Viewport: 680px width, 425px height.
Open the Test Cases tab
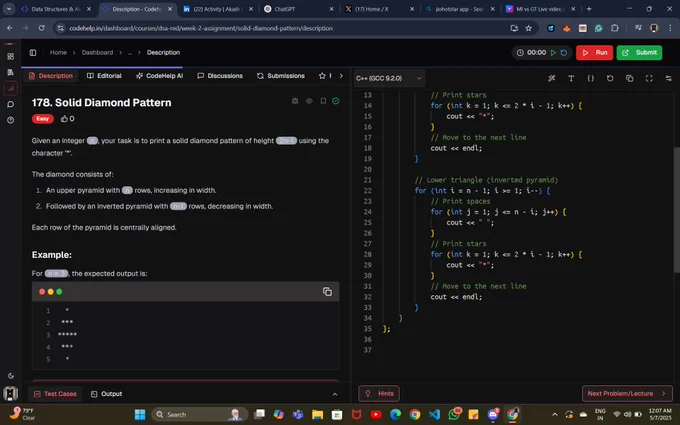click(55, 394)
